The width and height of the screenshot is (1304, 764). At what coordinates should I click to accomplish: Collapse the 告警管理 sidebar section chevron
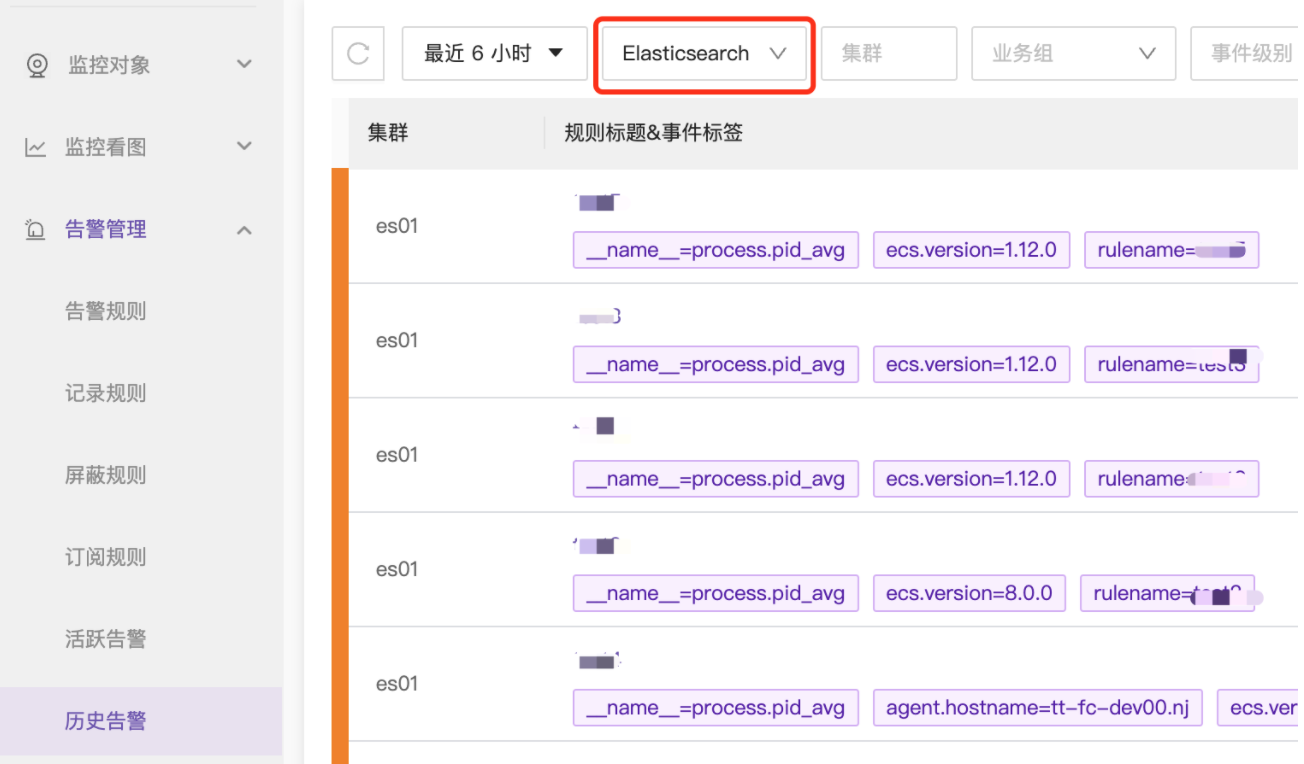point(244,230)
